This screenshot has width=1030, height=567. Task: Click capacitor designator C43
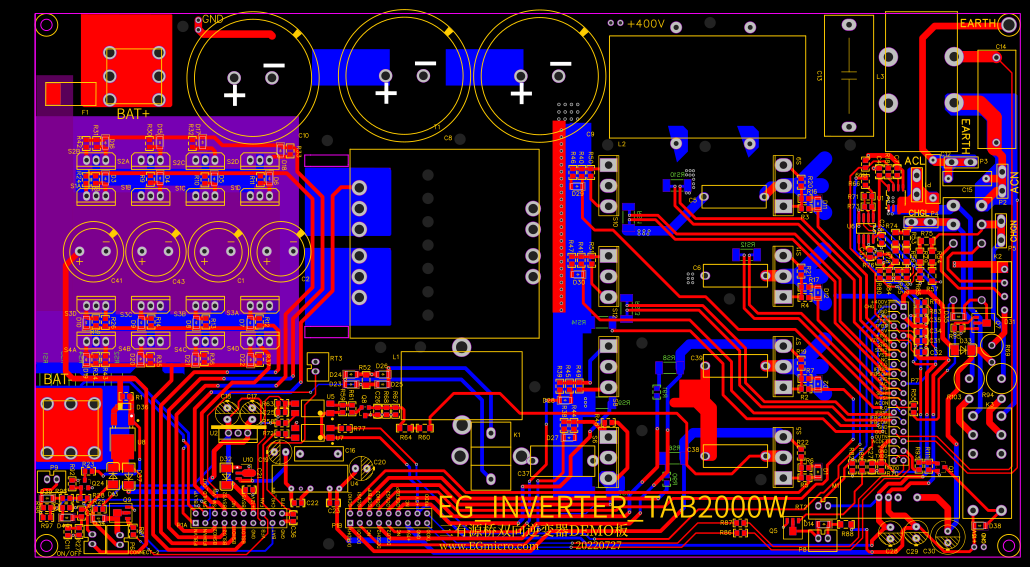pyautogui.click(x=179, y=281)
